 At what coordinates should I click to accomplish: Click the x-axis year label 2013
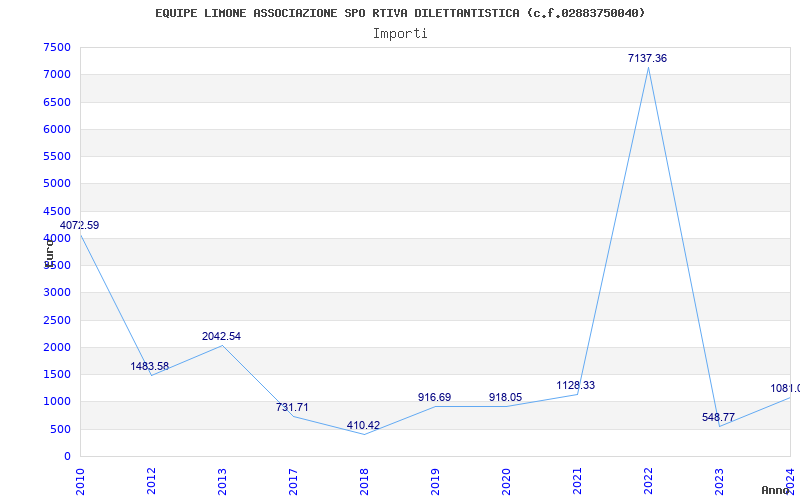[222, 481]
